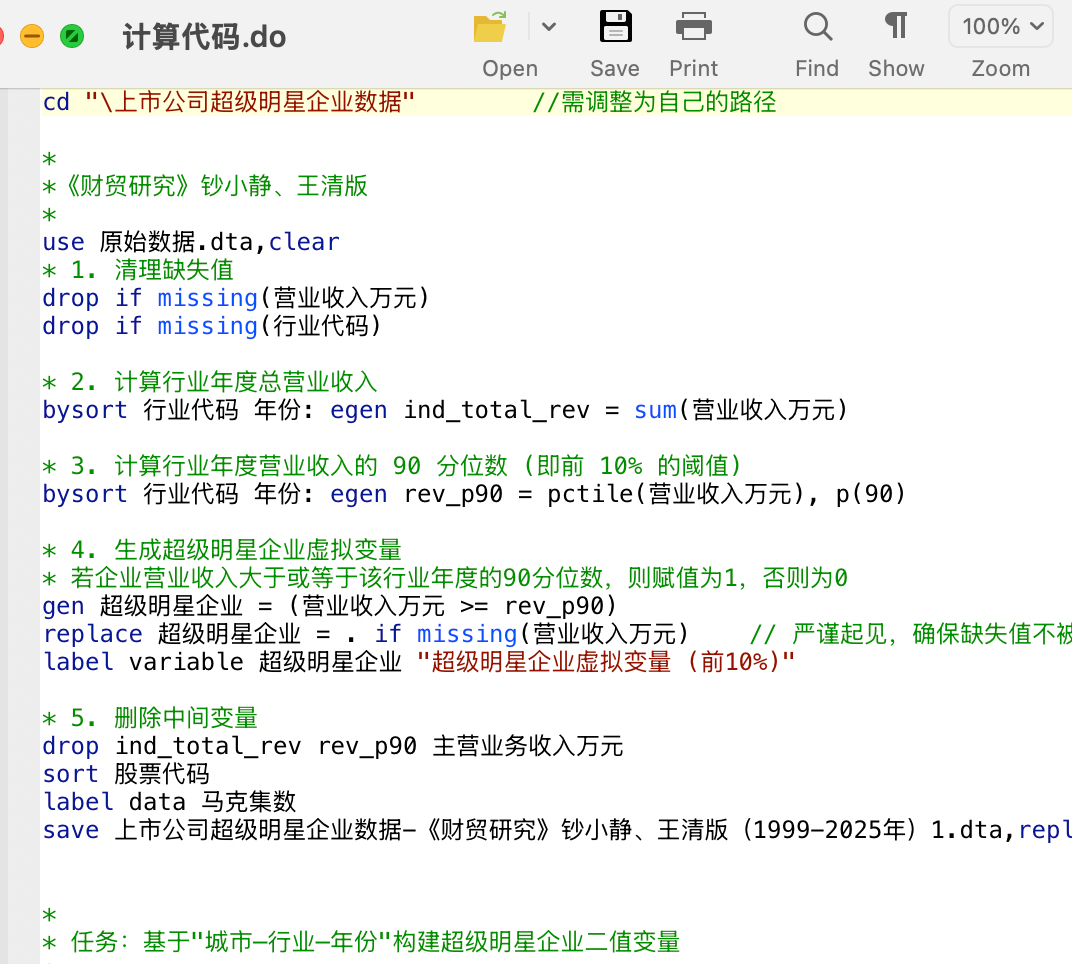
Task: Click the Show text label
Action: 896,68
